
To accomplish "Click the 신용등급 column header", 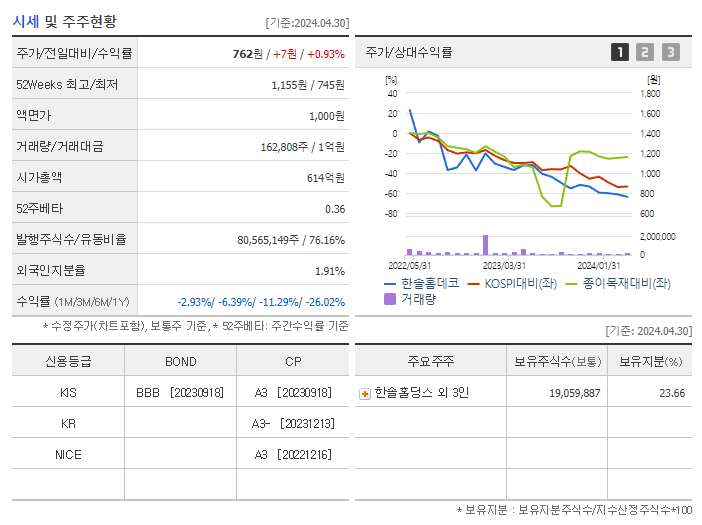I will tap(68, 361).
